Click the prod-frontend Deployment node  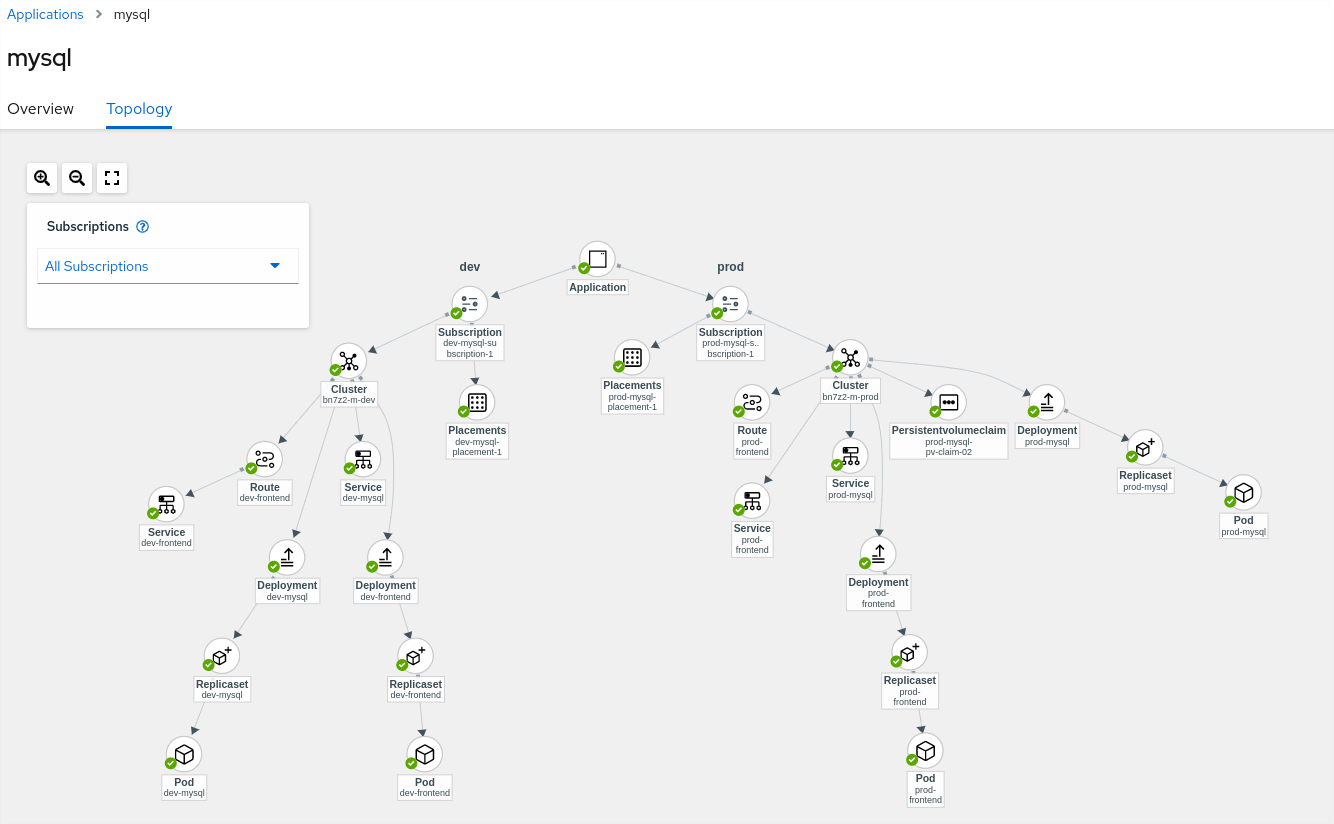pyautogui.click(x=878, y=554)
